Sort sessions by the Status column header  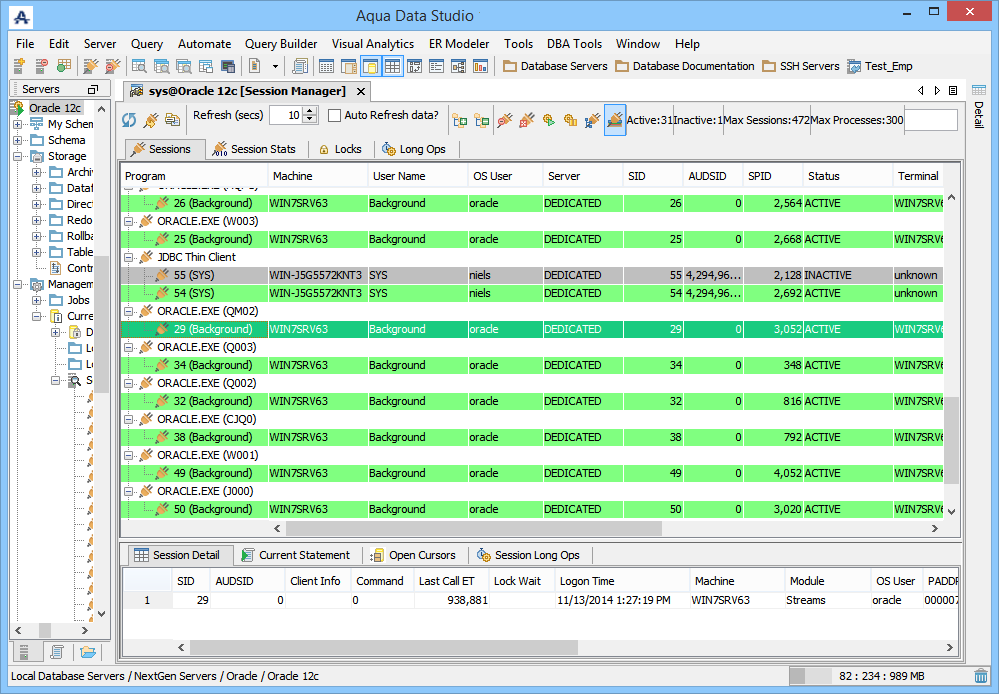[823, 176]
